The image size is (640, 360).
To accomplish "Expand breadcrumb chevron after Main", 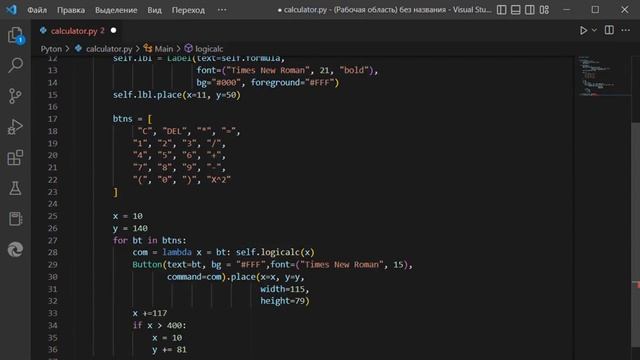I will click(x=179, y=49).
